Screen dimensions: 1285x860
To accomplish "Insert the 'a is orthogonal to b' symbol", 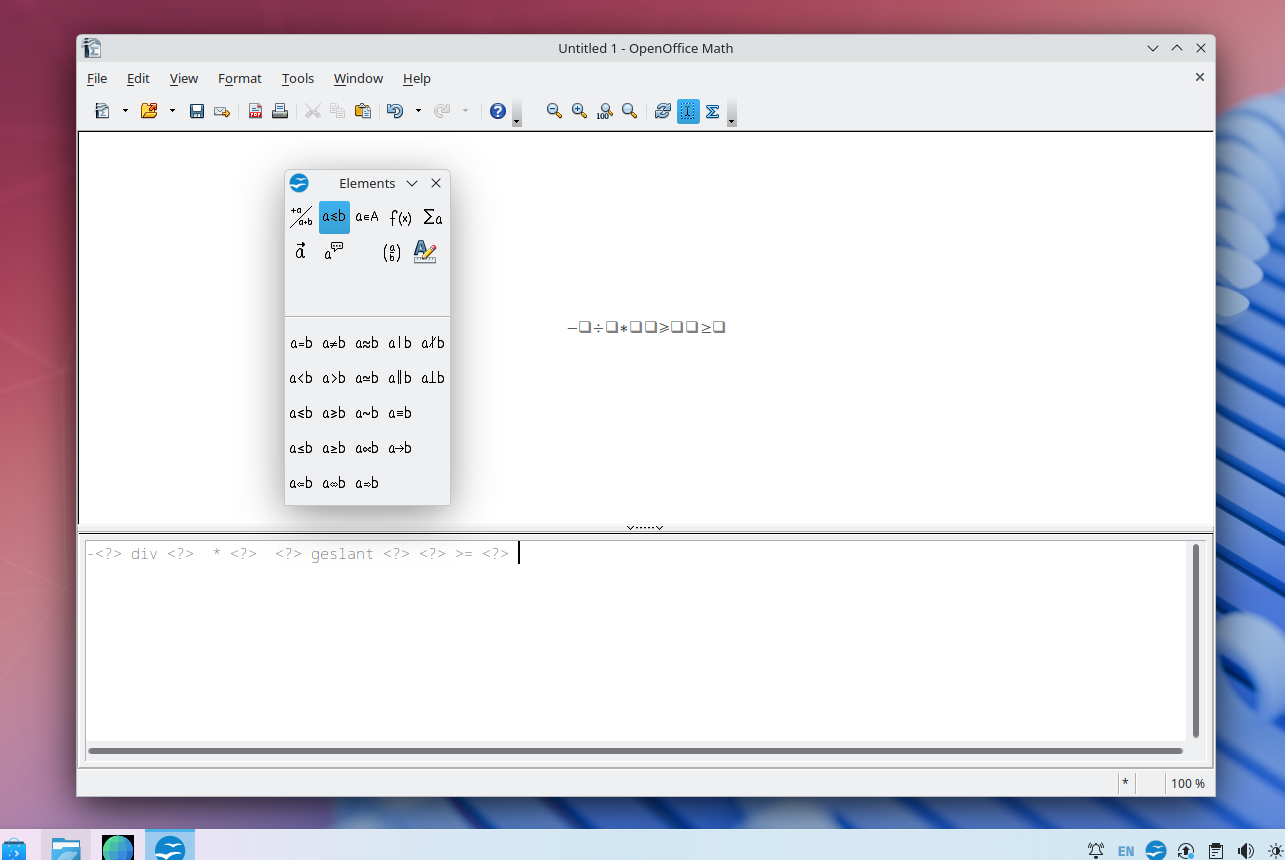I will point(432,378).
